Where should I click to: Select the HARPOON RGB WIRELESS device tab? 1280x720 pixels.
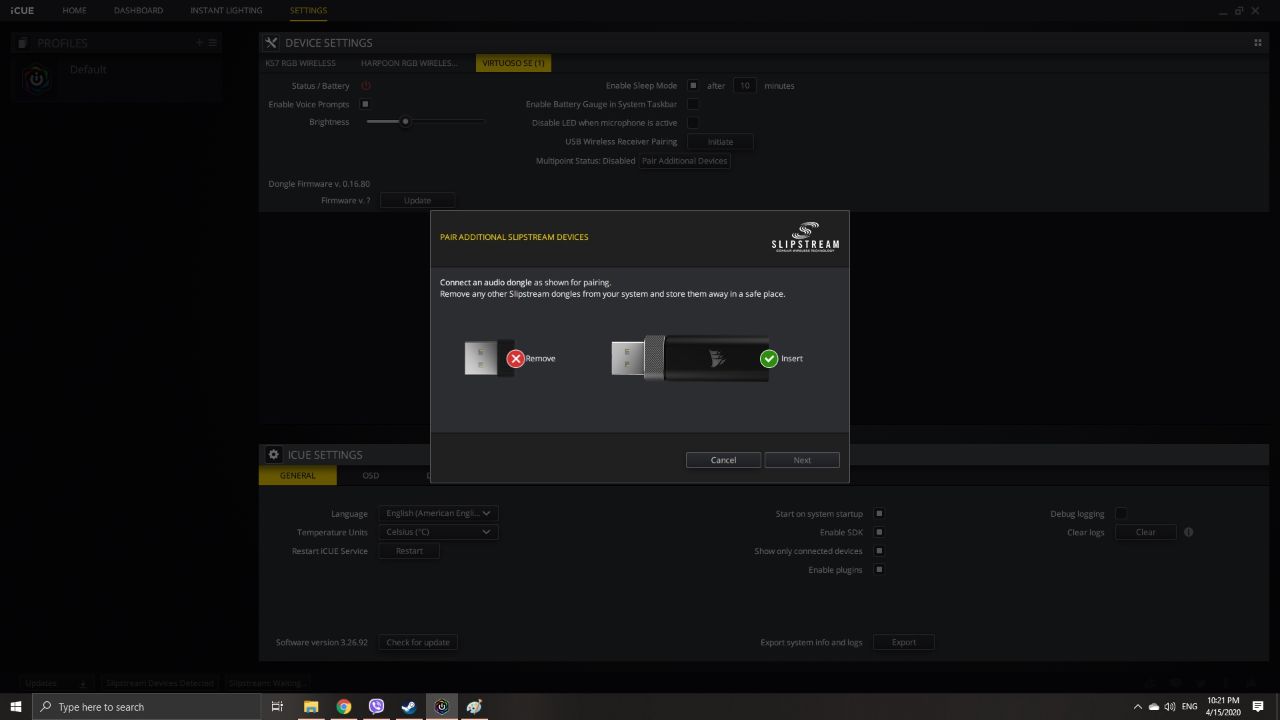tap(409, 63)
